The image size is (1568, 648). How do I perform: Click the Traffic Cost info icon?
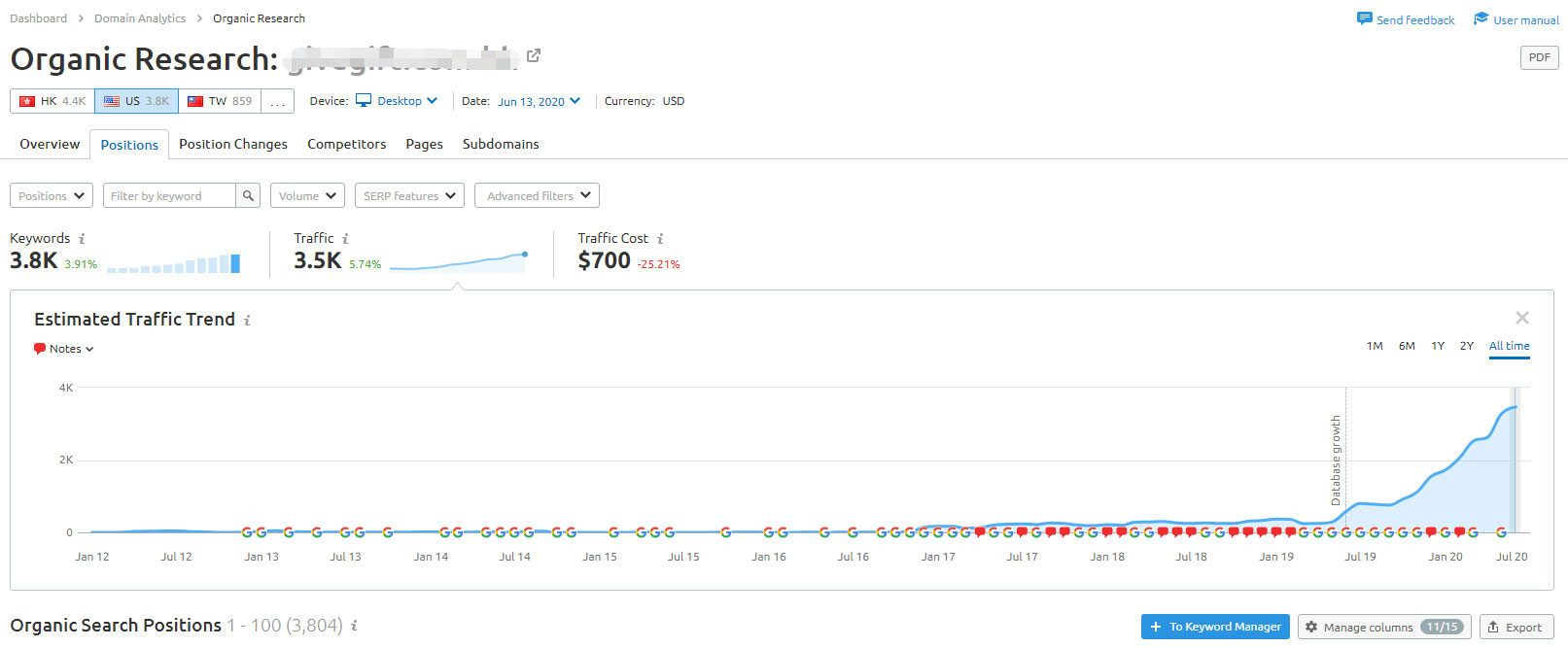[660, 239]
